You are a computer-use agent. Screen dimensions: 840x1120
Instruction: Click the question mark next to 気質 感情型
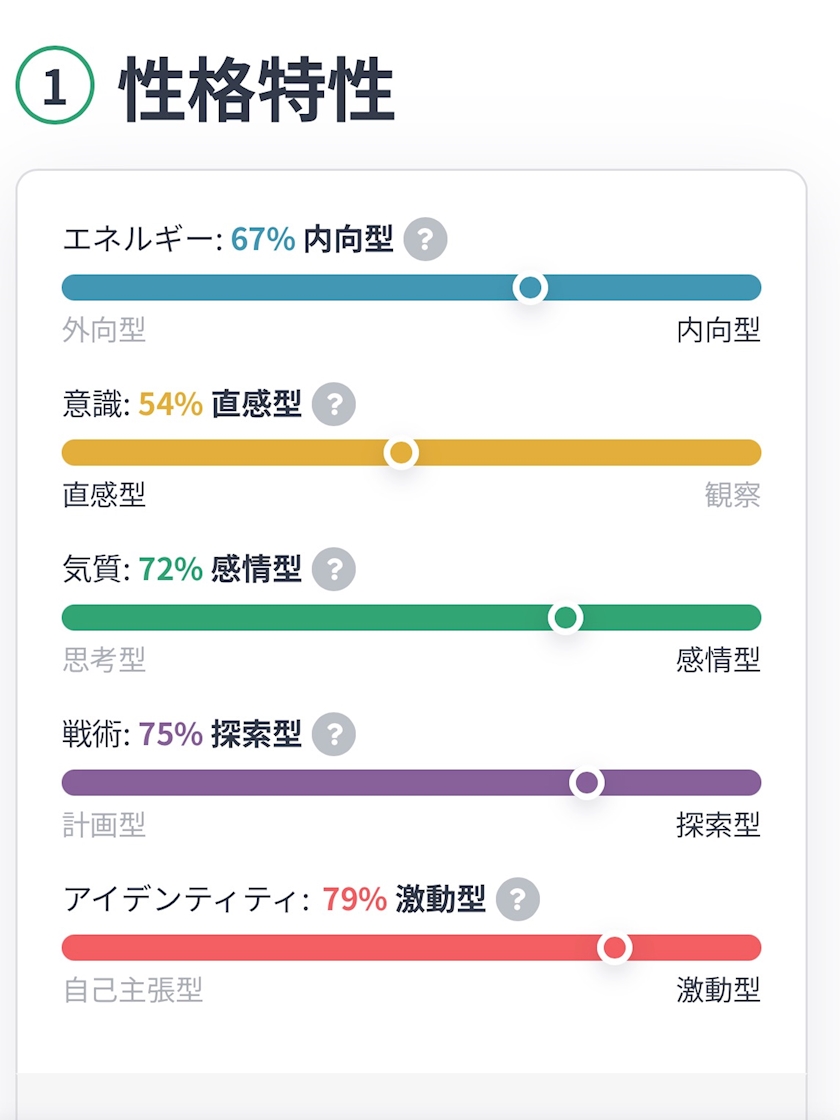(x=334, y=570)
